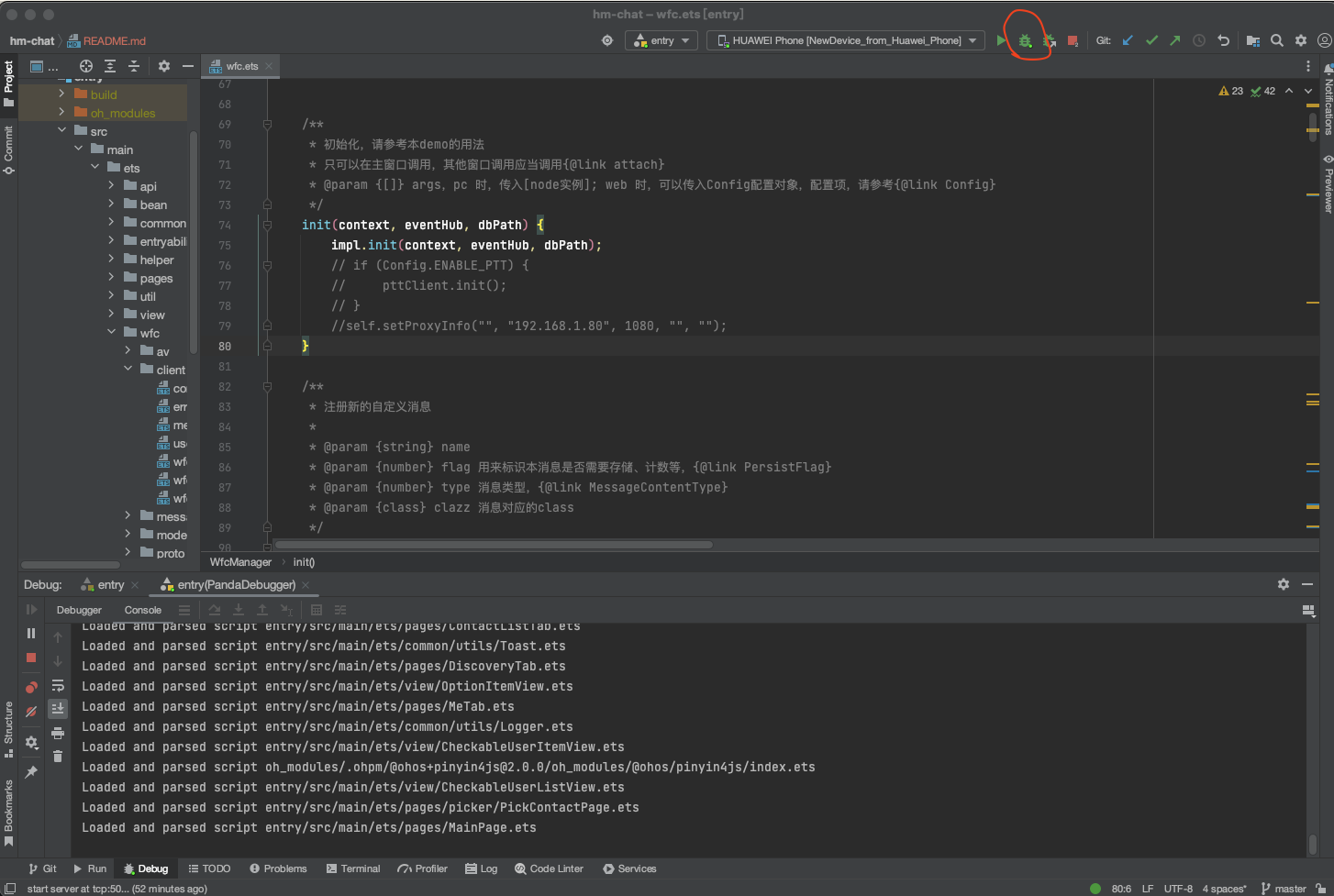Click the target icon beside entry configuration
The image size is (1334, 896).
click(607, 40)
